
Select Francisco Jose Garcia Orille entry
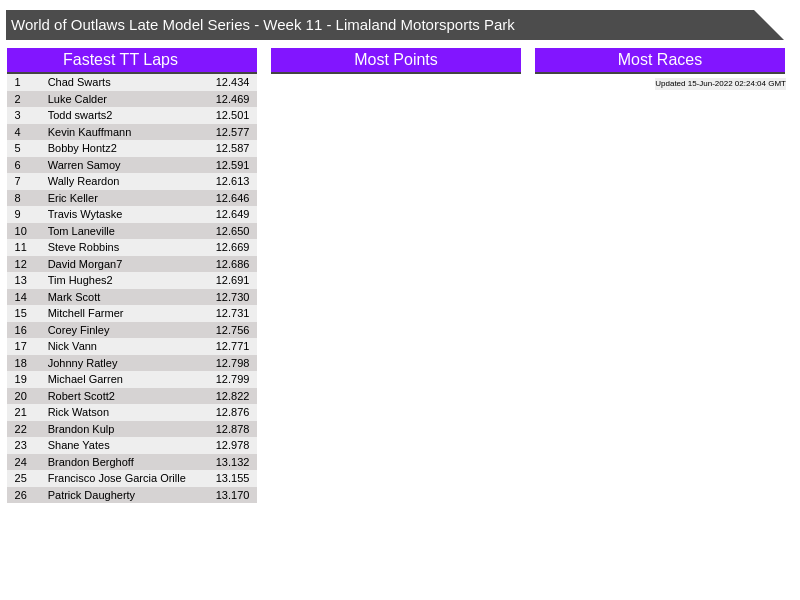116,478
